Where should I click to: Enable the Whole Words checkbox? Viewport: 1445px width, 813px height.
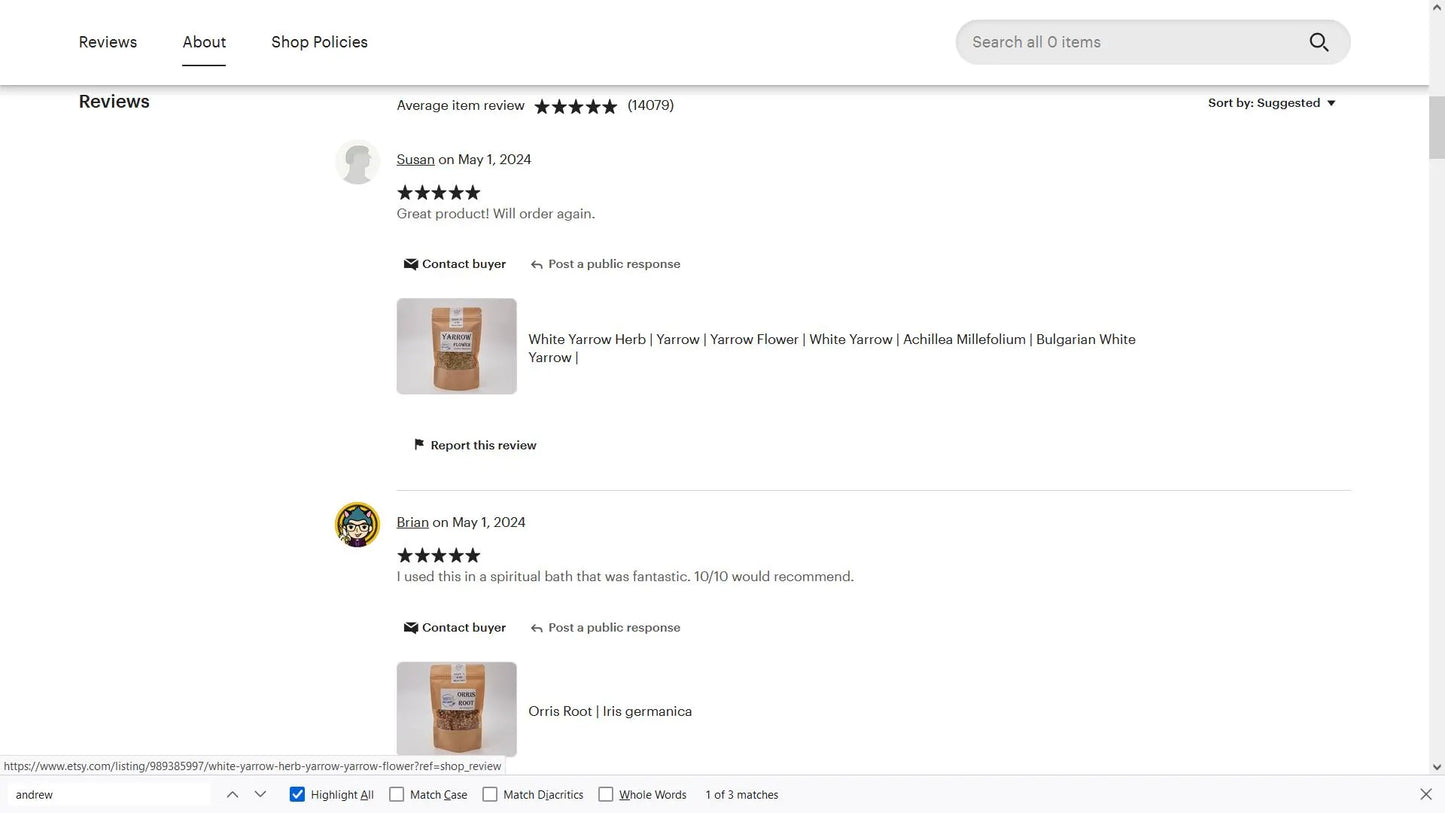point(605,794)
